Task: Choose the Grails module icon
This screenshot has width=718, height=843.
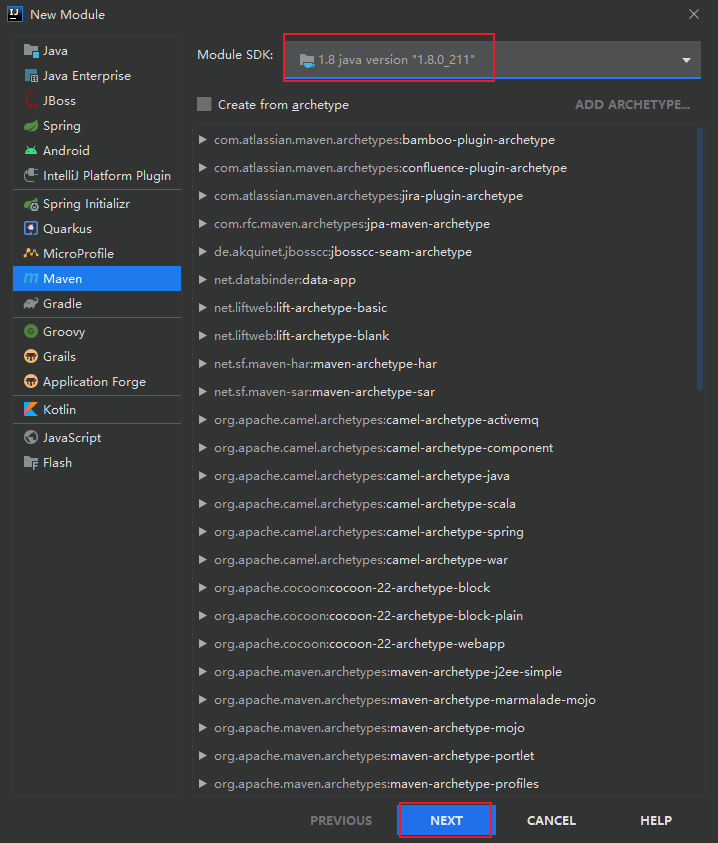Action: [x=31, y=357]
